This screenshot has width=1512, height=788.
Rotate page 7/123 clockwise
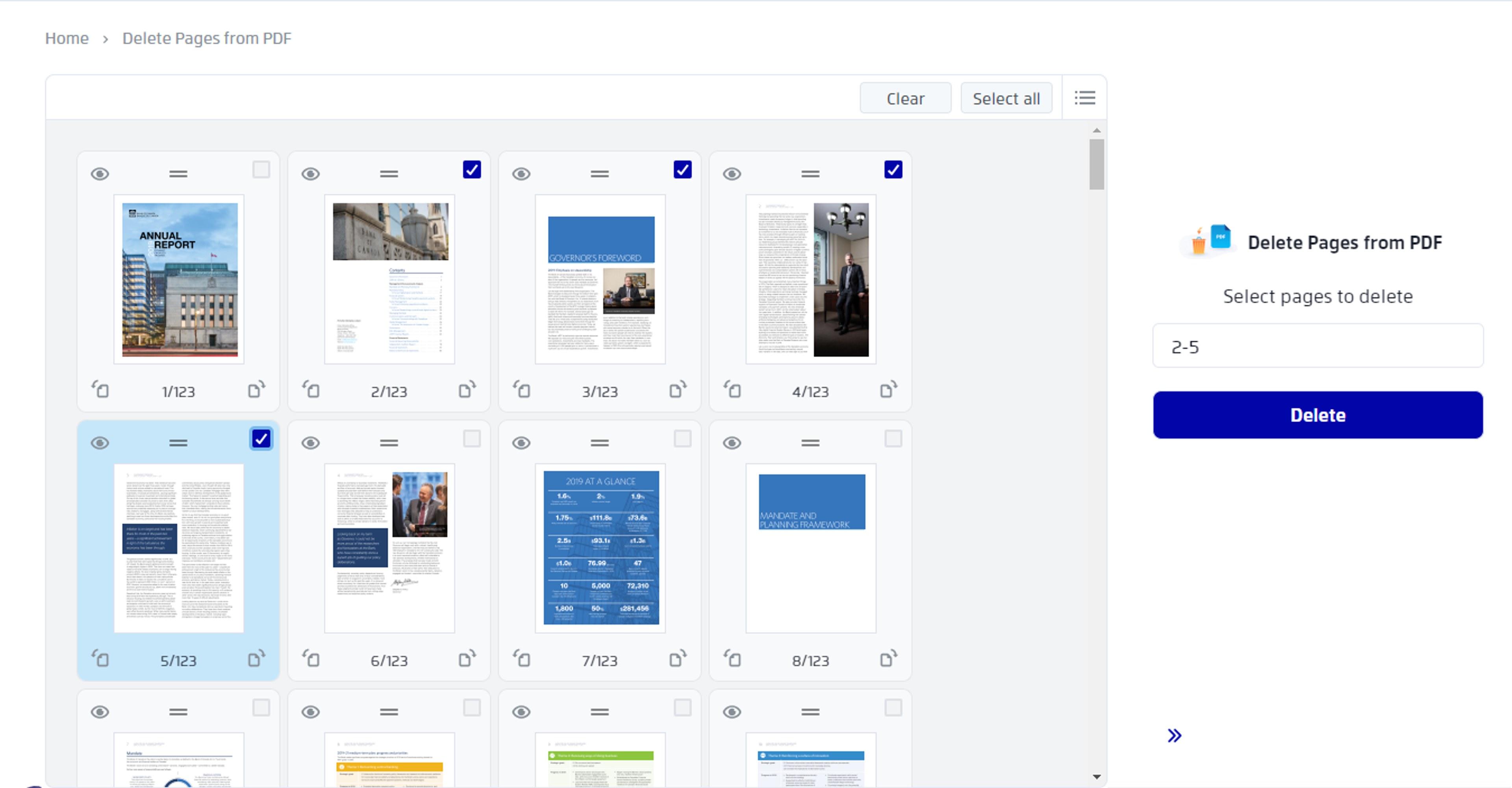tap(678, 658)
